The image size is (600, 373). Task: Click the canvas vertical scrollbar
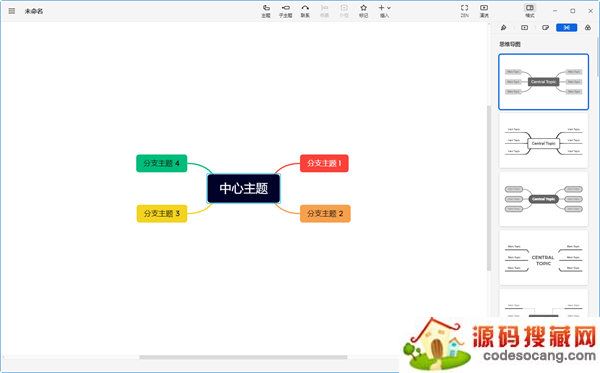[489, 188]
